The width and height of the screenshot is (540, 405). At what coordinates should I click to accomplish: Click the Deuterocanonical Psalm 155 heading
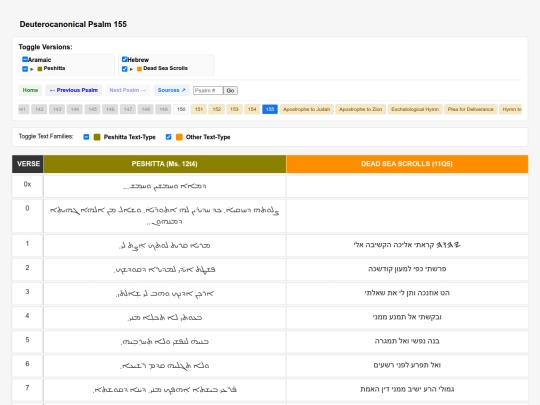(73, 24)
